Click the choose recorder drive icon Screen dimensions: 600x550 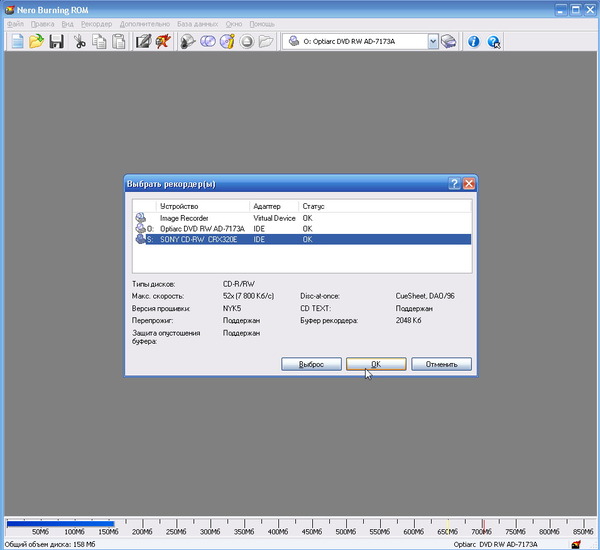click(x=448, y=41)
